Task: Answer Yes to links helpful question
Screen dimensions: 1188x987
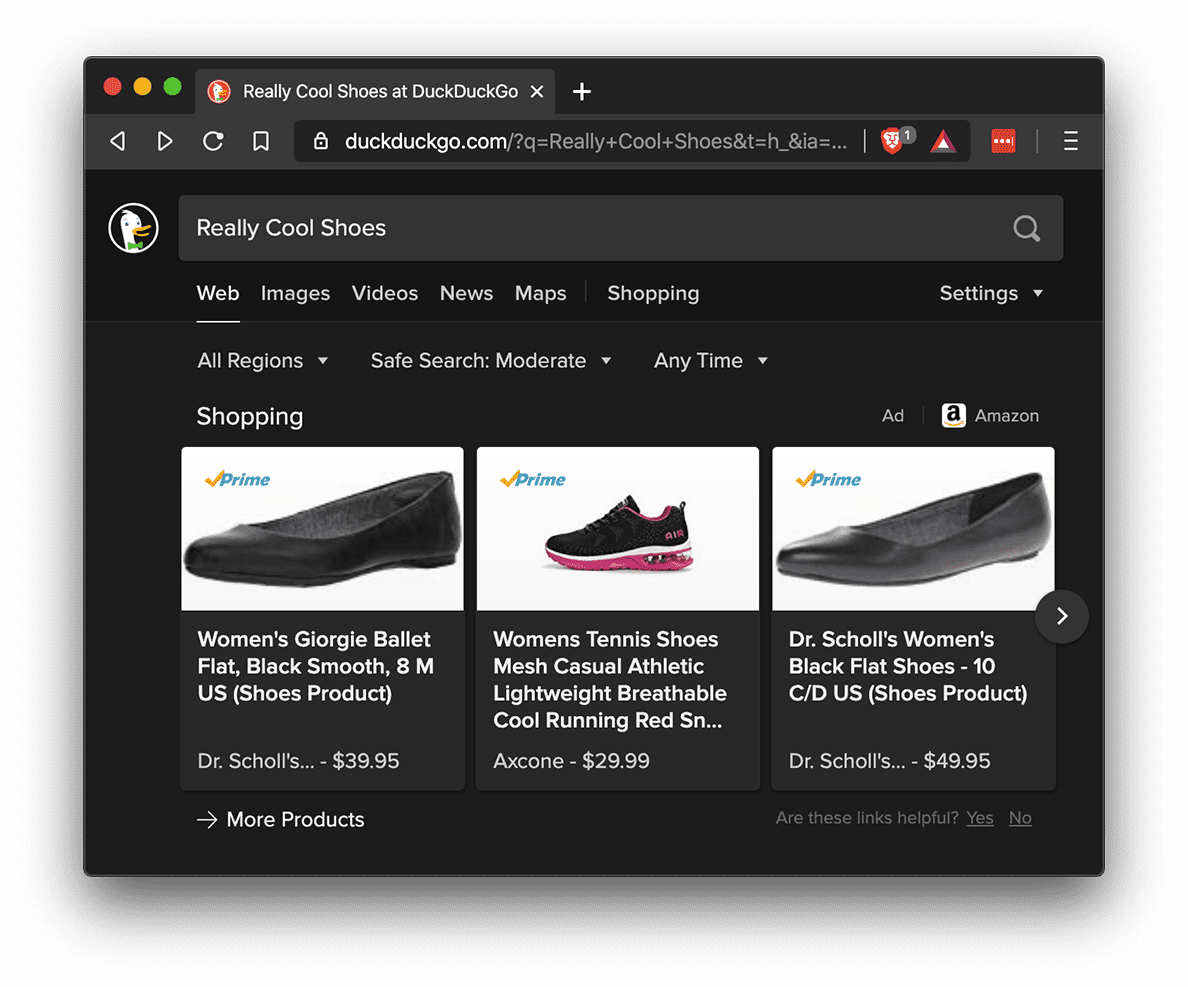Action: click(980, 818)
